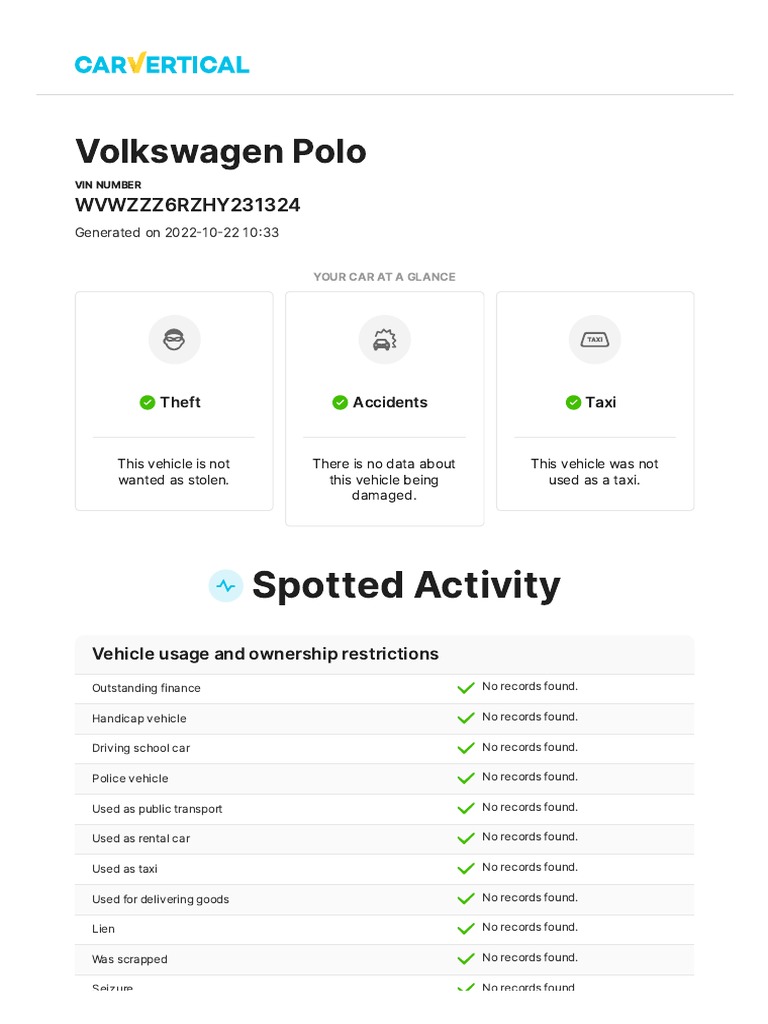Click the Lien row green checkmark
768x1024 pixels.
[466, 929]
